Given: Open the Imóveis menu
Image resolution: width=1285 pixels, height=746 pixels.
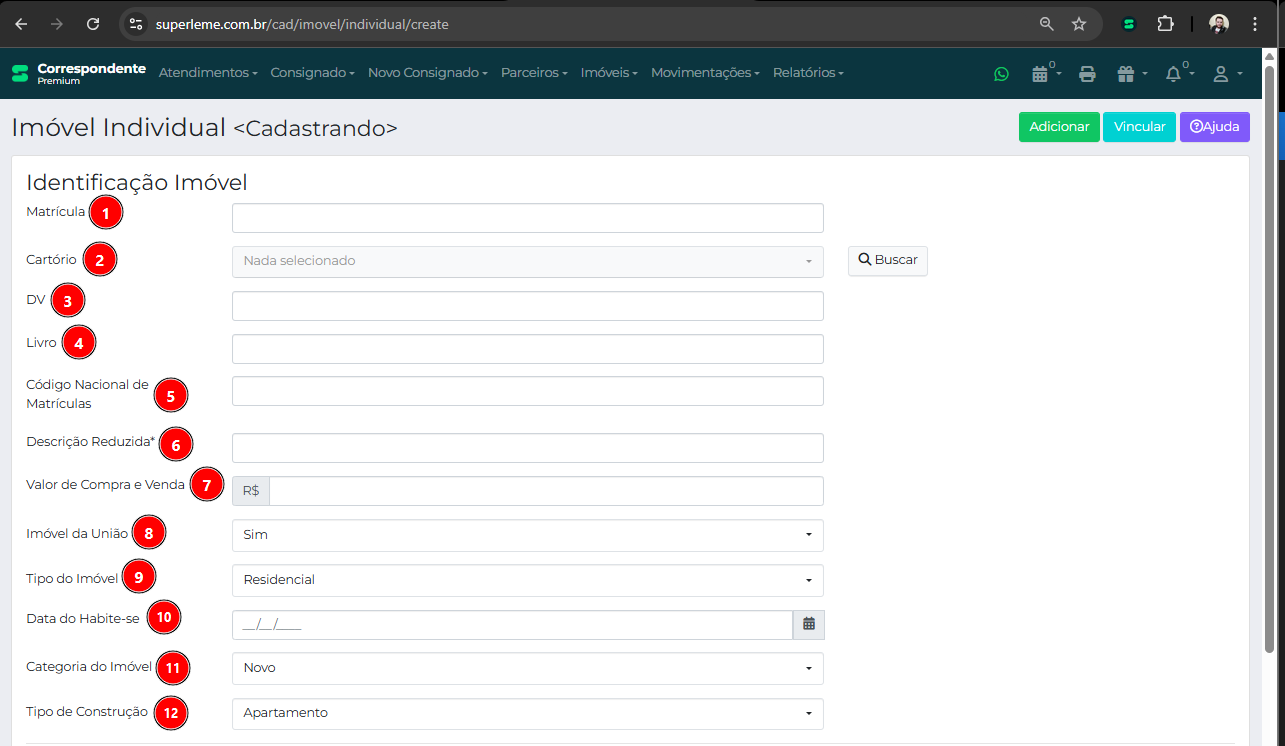Looking at the screenshot, I should [x=609, y=73].
